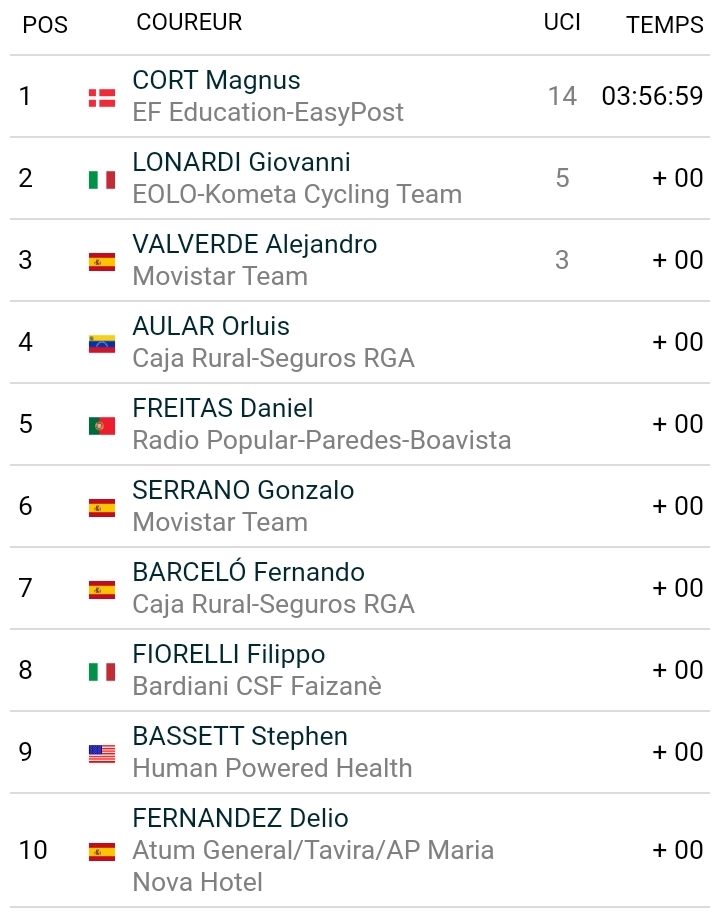
Task: Select the Radio Popular-Paredes-Boavista team
Action: tap(321, 440)
